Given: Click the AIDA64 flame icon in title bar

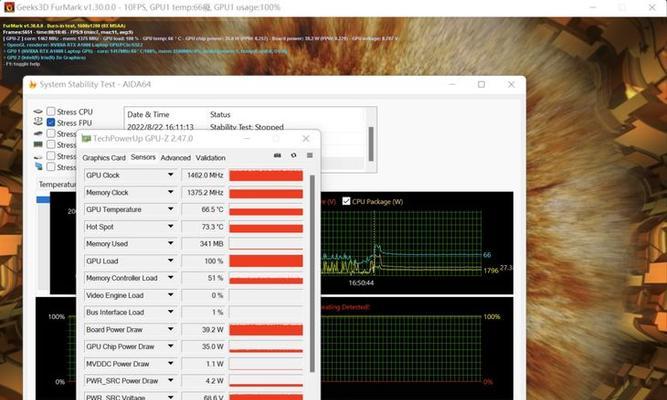Looking at the screenshot, I should [x=32, y=84].
